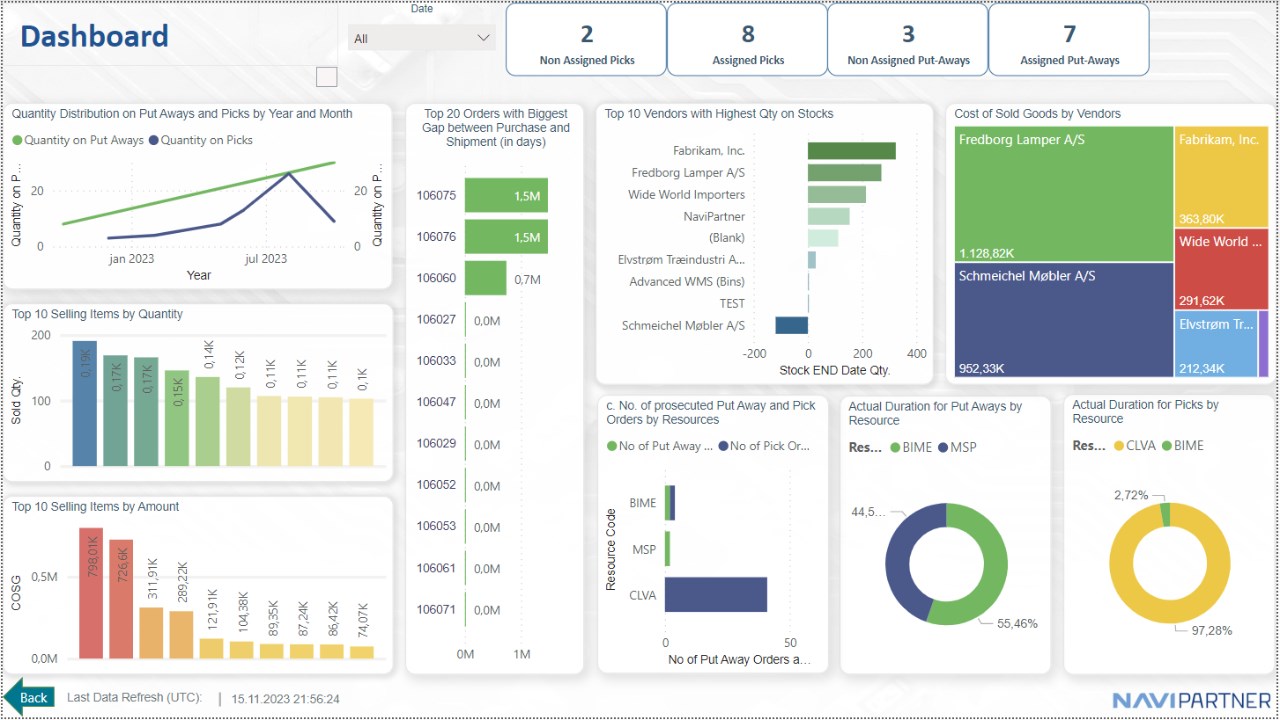The image size is (1280, 720).
Task: Click the Wide World Importers stock bar
Action: (837, 194)
